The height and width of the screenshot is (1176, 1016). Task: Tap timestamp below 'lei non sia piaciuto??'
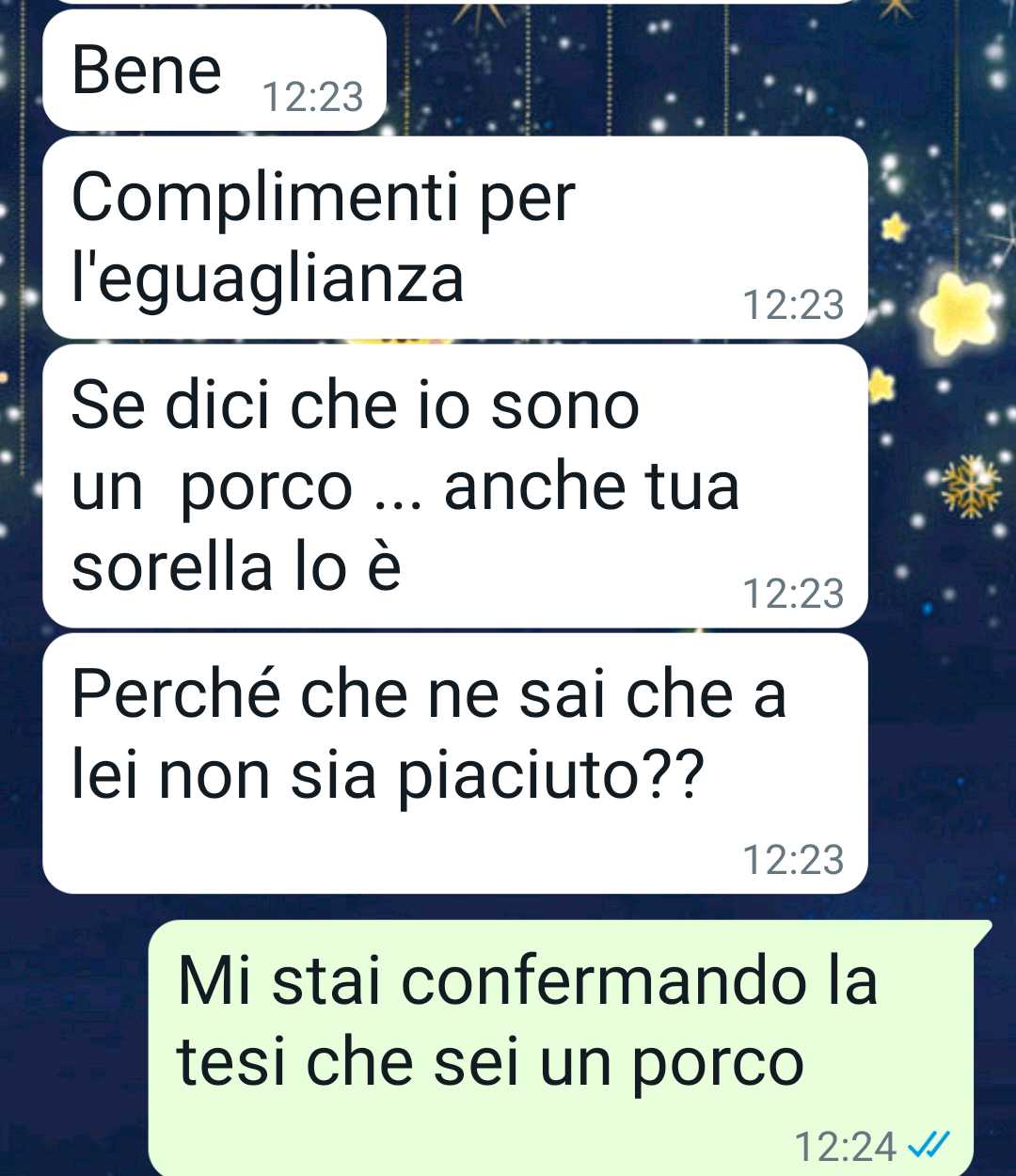(x=793, y=860)
